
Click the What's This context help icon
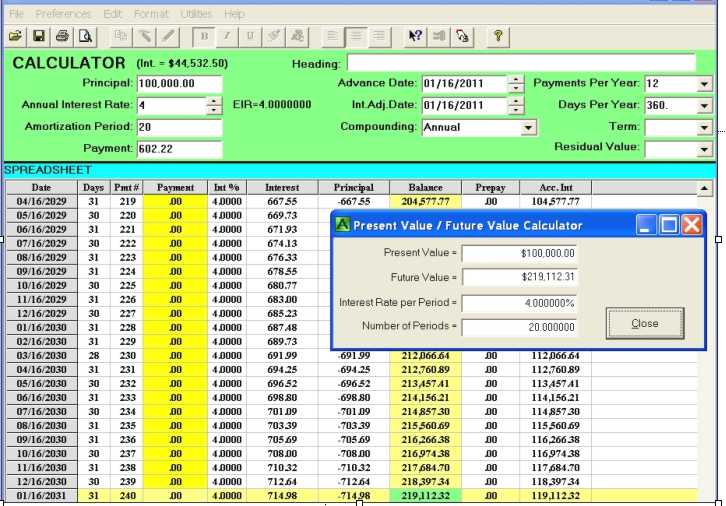tap(414, 36)
